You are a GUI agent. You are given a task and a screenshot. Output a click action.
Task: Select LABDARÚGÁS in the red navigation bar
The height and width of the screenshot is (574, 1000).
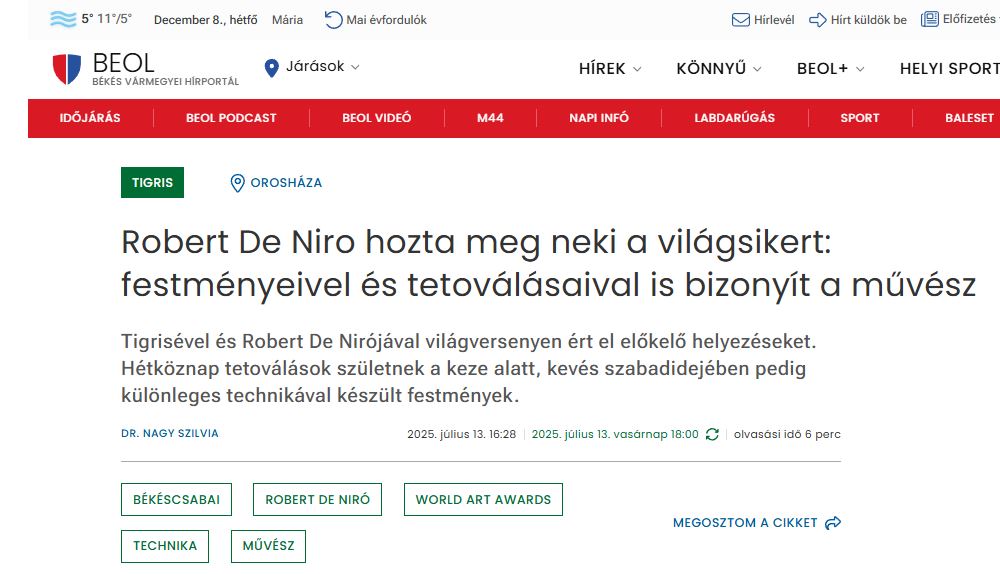(734, 118)
